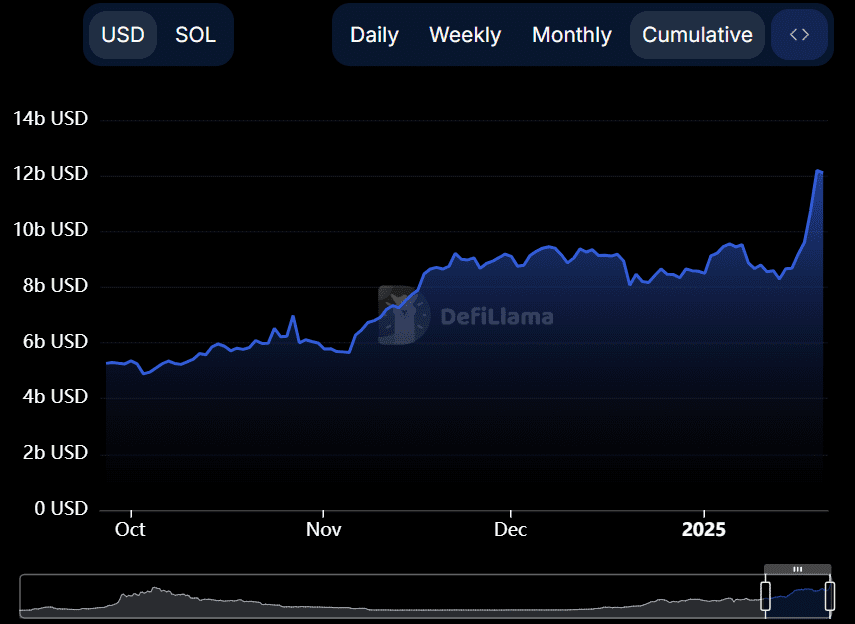Click the chart line near December
Viewport: 855px width, 624px height.
tap(511, 252)
